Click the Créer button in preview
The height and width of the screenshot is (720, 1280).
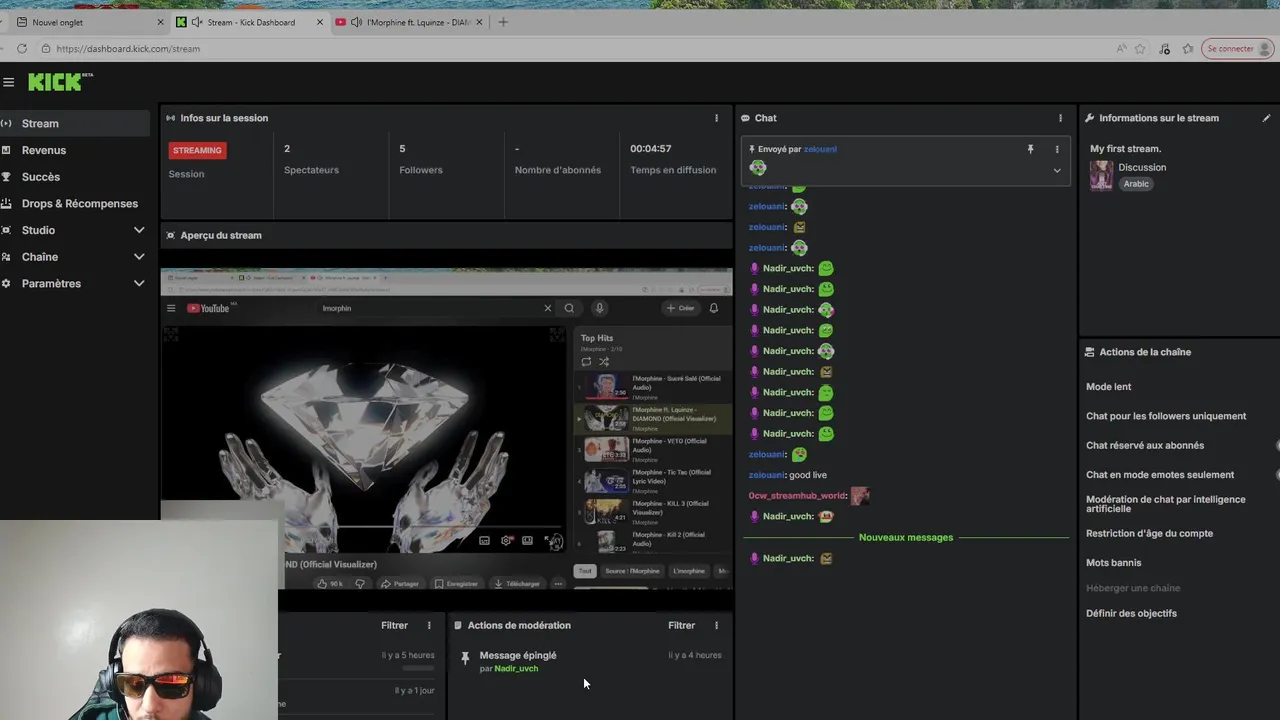680,308
